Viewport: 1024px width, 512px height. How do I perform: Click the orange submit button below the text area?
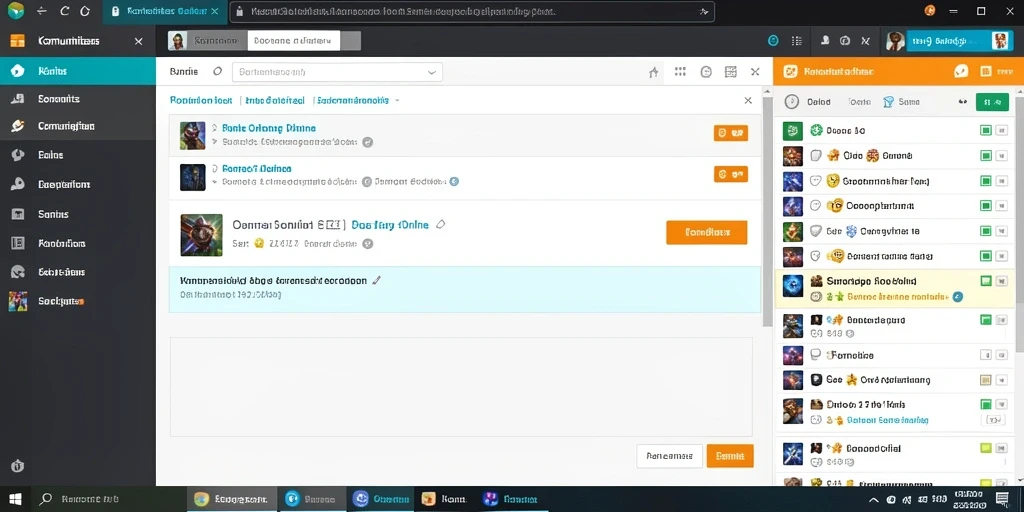pos(729,456)
